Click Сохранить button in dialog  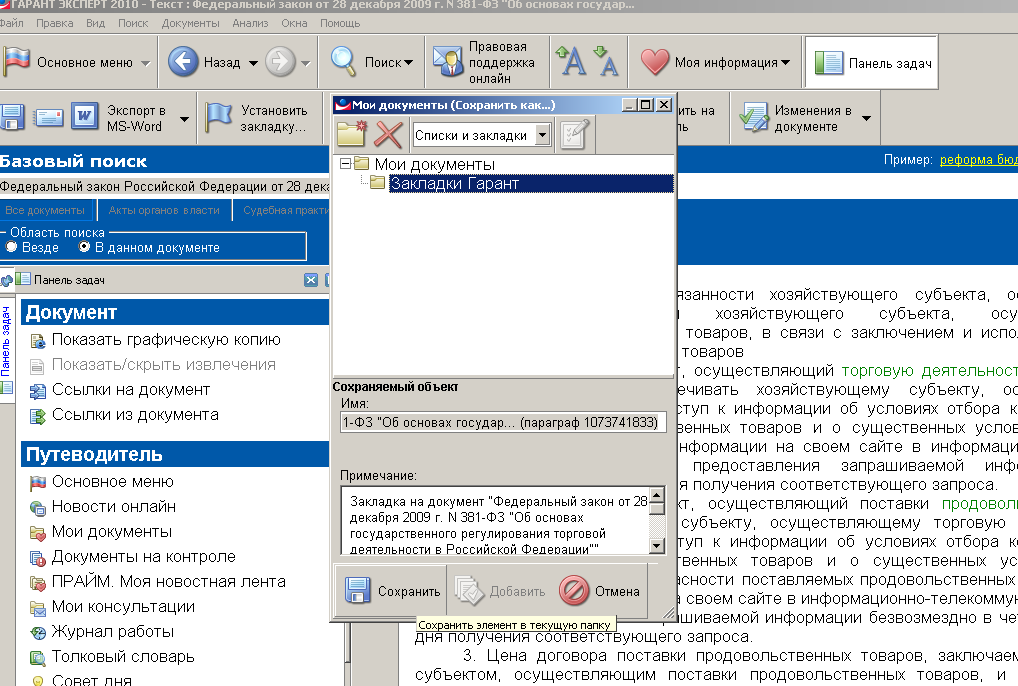(x=391, y=591)
